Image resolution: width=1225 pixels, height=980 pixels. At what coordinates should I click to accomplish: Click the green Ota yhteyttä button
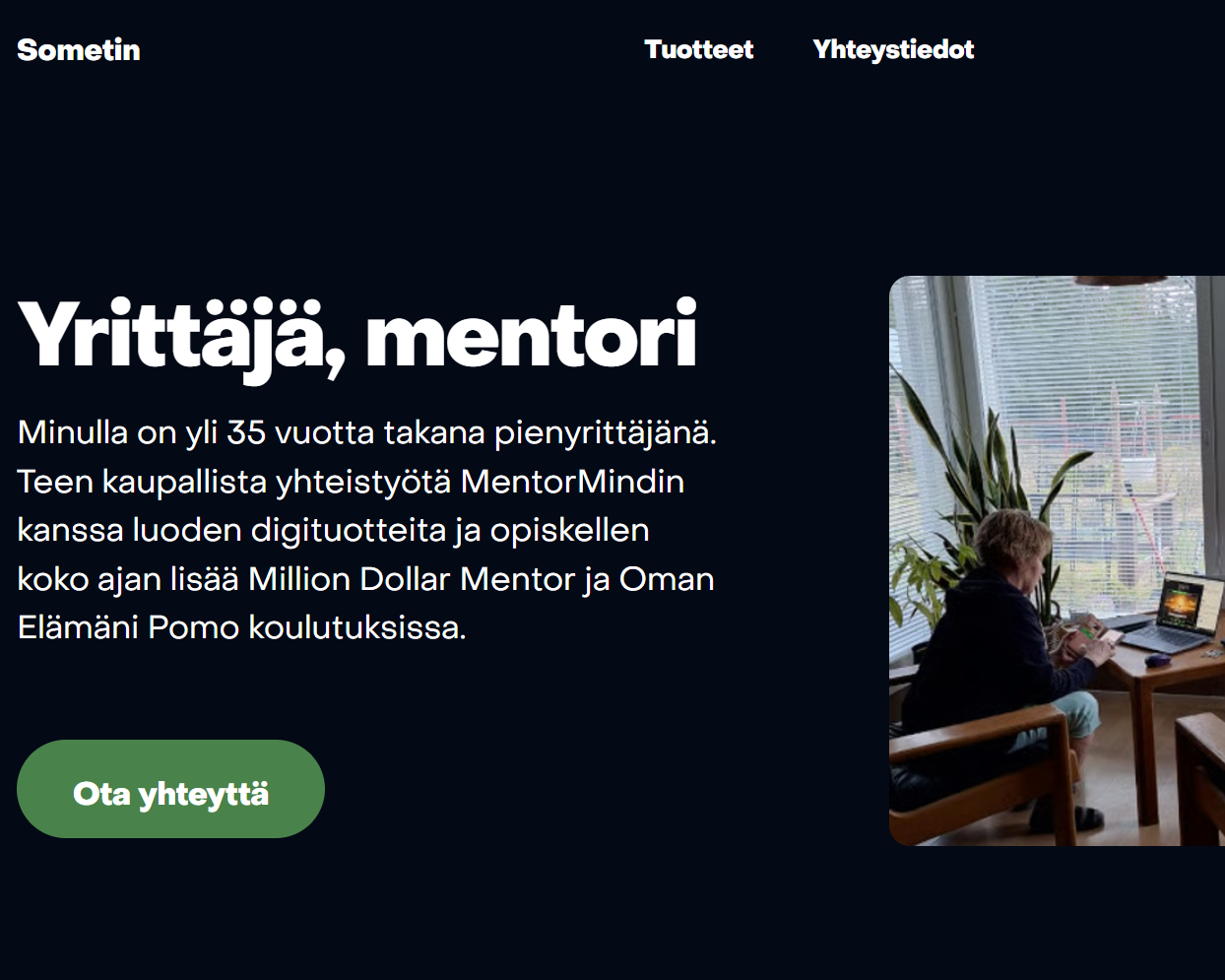(x=170, y=789)
